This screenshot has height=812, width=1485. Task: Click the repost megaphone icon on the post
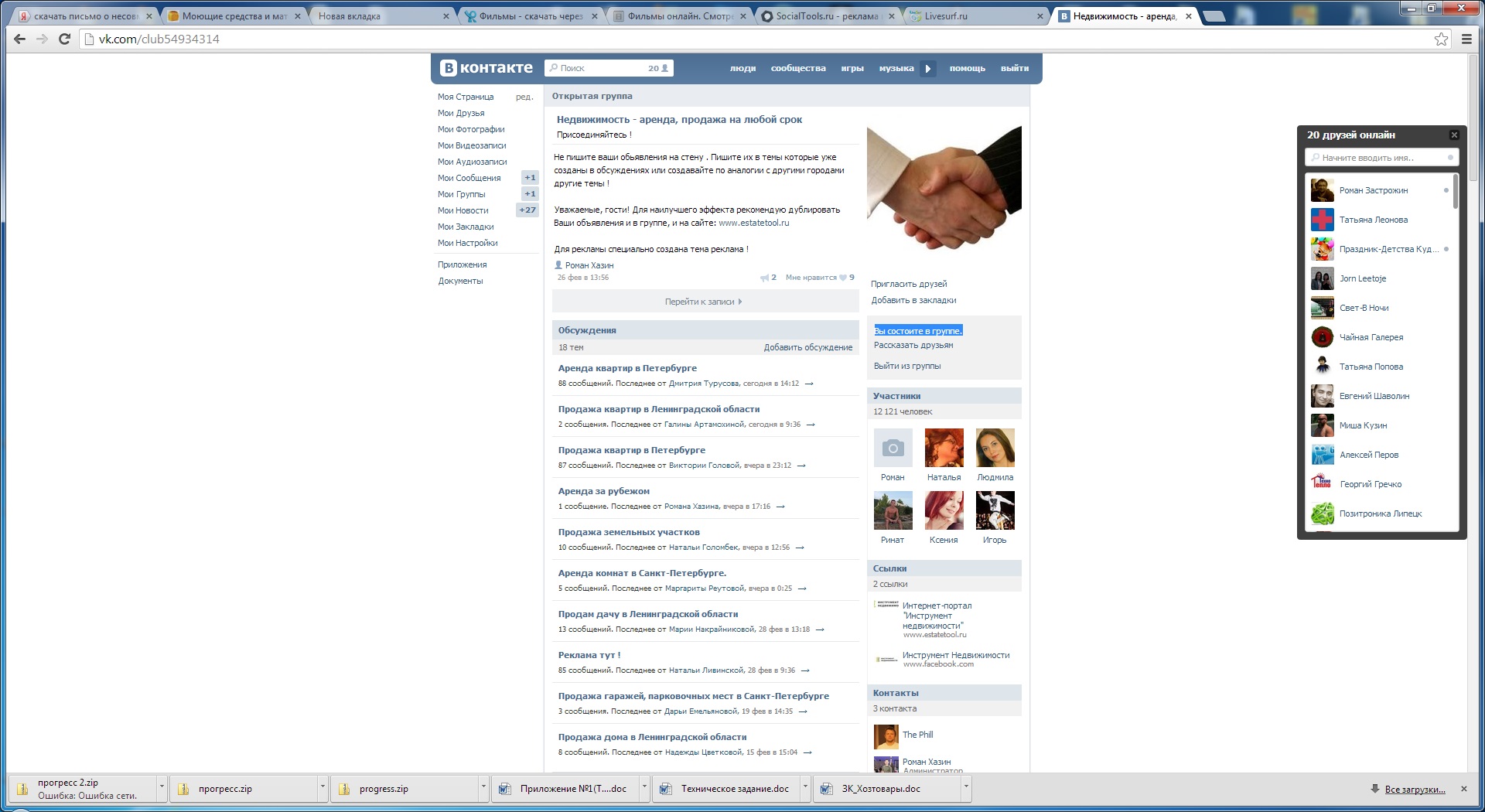[765, 278]
